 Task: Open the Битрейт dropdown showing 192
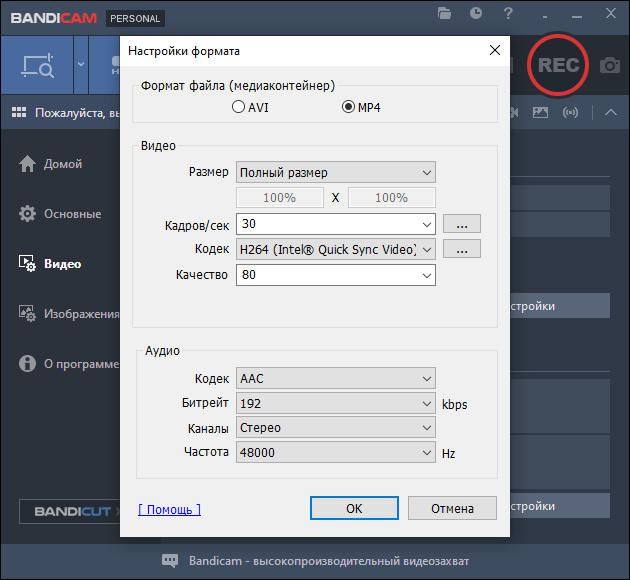336,403
